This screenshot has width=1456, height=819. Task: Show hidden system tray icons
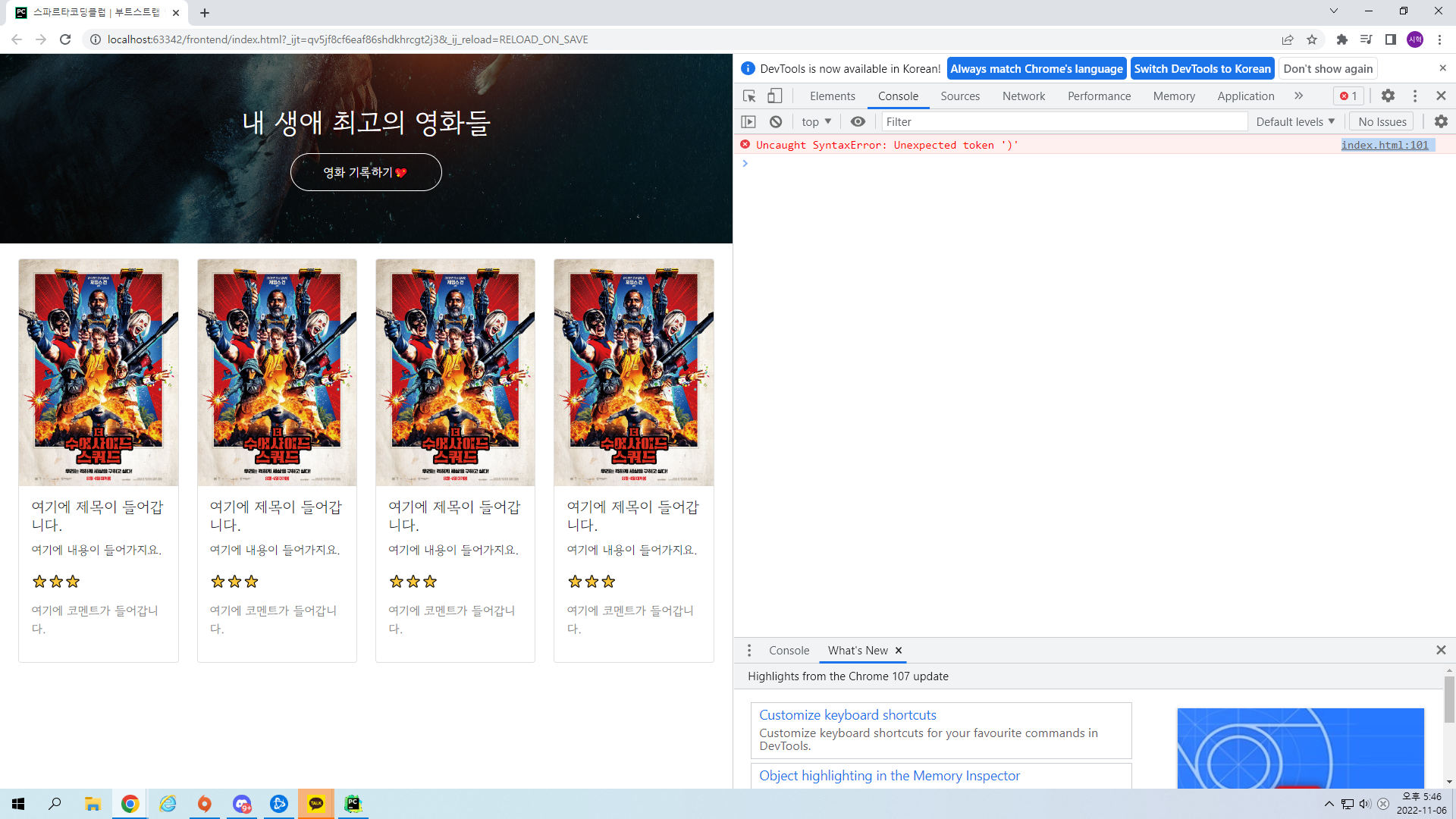[x=1329, y=804]
